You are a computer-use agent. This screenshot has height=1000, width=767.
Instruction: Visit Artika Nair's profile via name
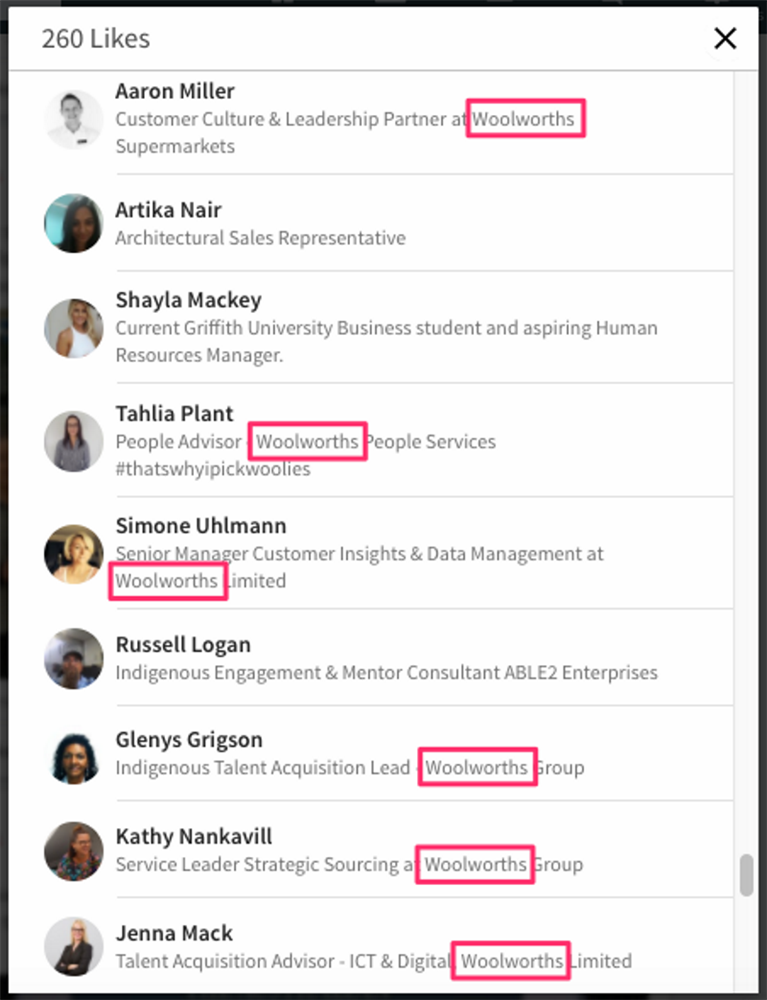point(168,210)
